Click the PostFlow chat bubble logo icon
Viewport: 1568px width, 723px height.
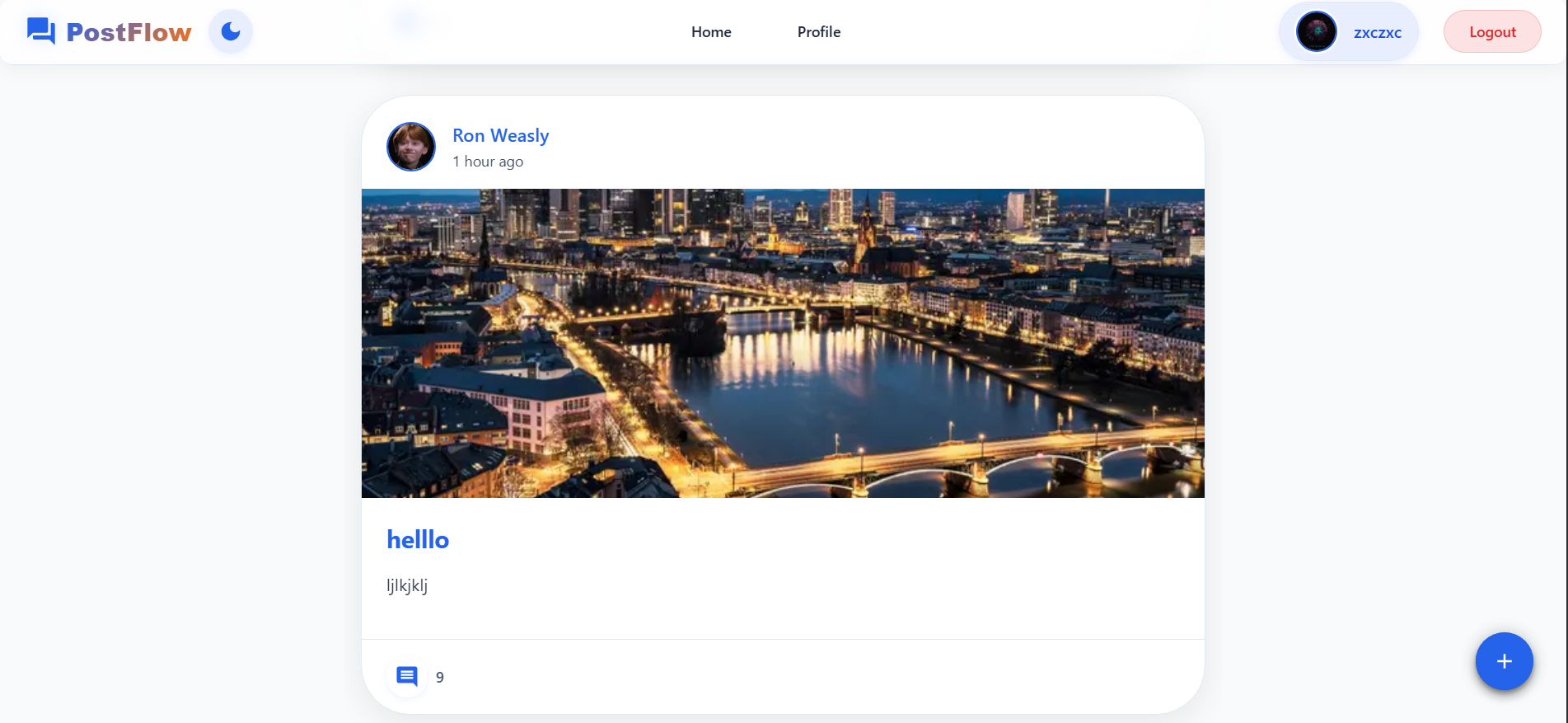pos(40,31)
